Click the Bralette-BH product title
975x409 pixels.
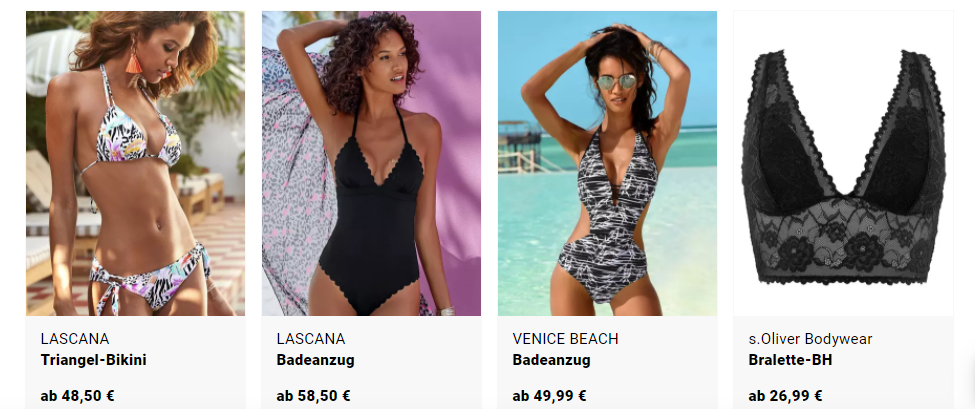point(790,360)
